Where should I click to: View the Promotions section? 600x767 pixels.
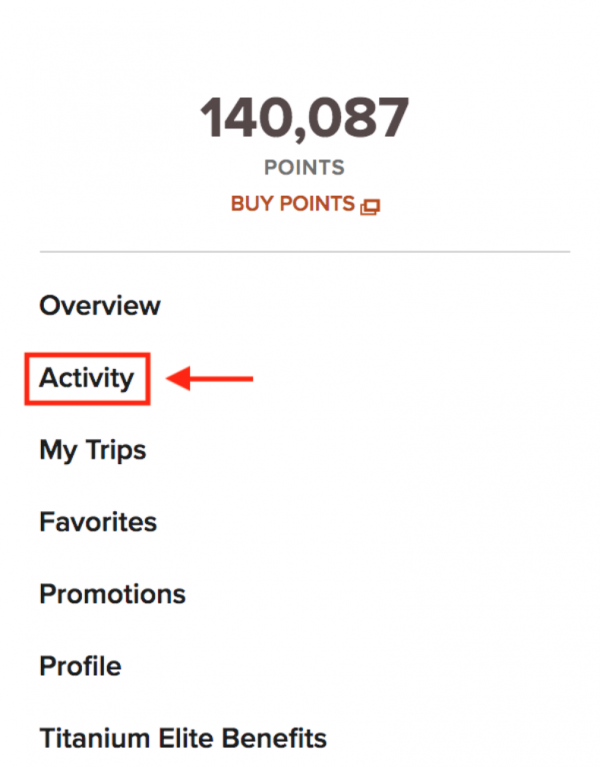[x=112, y=594]
